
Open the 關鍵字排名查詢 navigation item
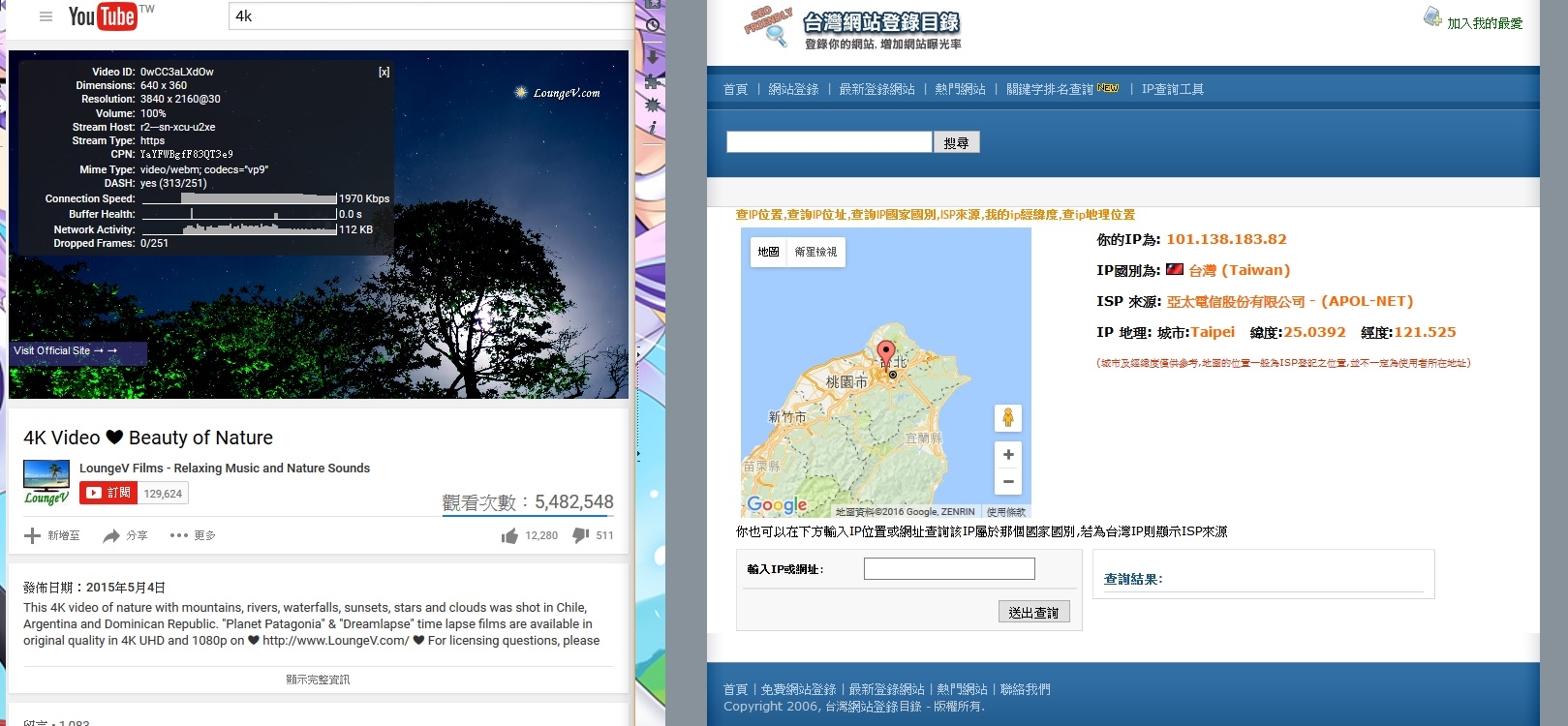tap(1050, 89)
